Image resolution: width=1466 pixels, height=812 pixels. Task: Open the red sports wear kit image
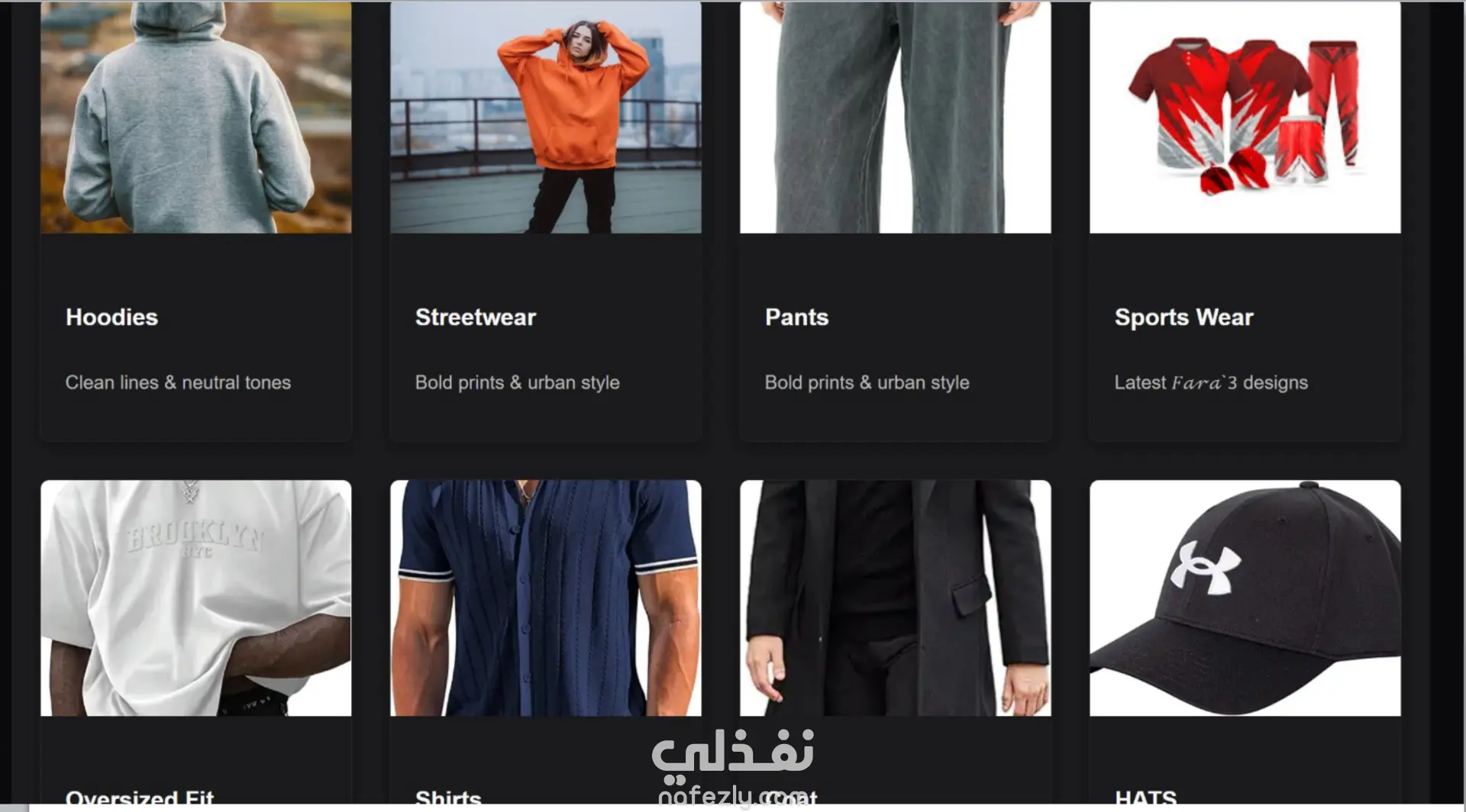coord(1245,117)
